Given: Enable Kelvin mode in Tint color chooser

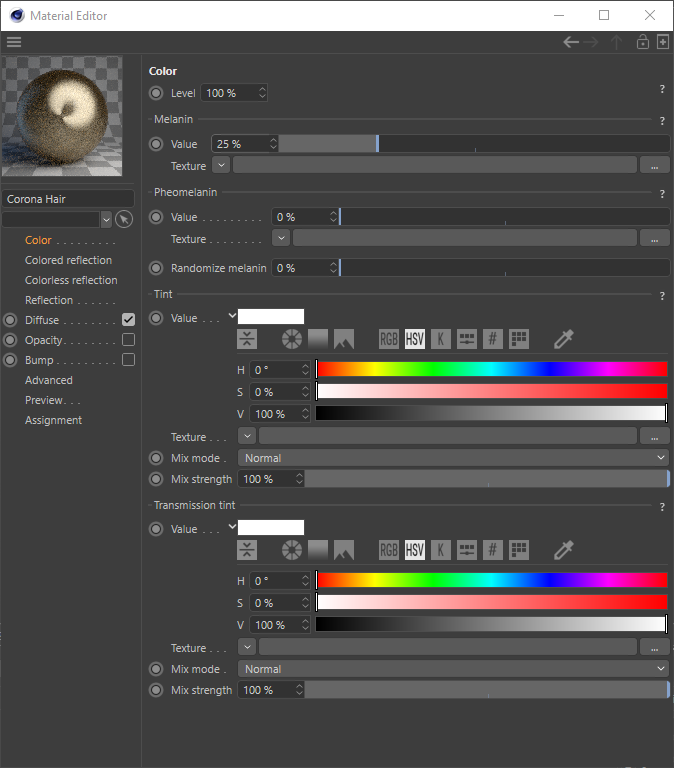Looking at the screenshot, I should pyautogui.click(x=441, y=339).
